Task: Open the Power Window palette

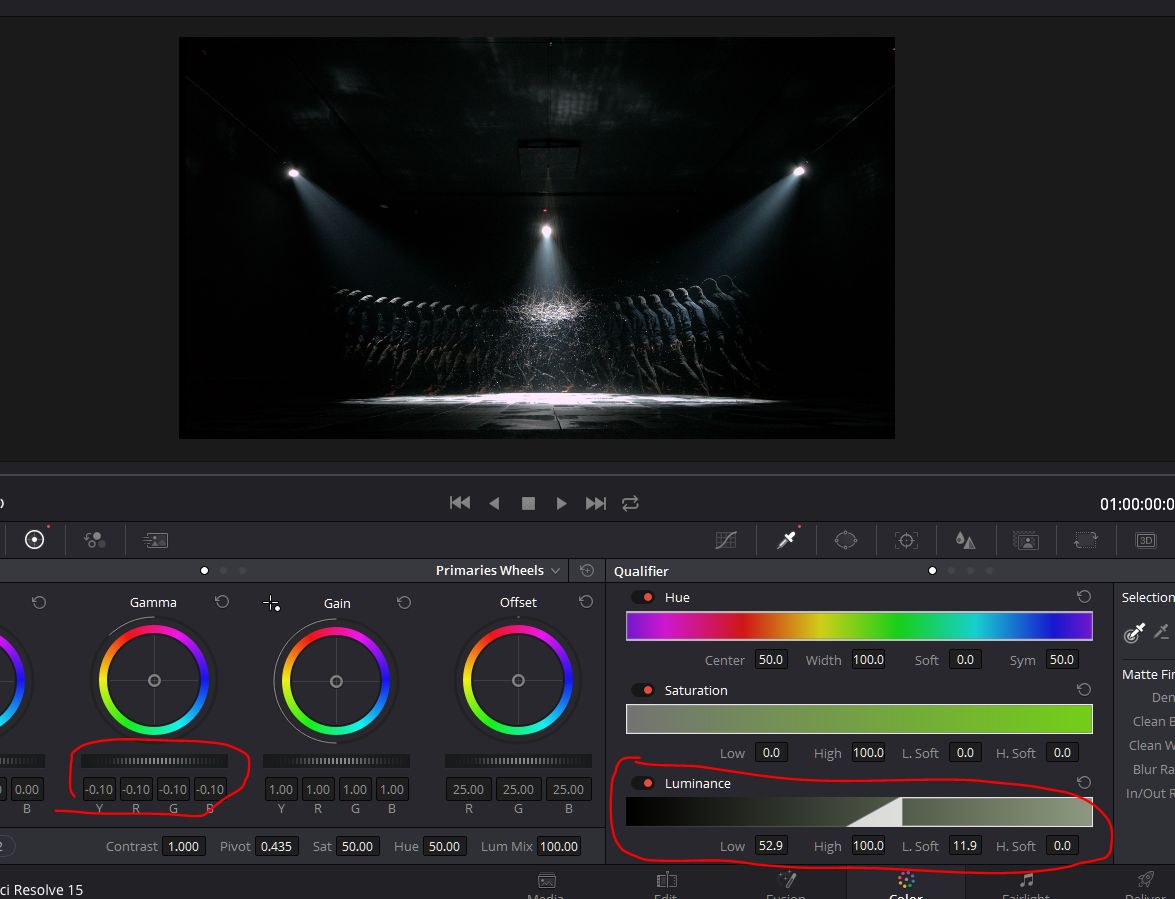Action: (846, 539)
